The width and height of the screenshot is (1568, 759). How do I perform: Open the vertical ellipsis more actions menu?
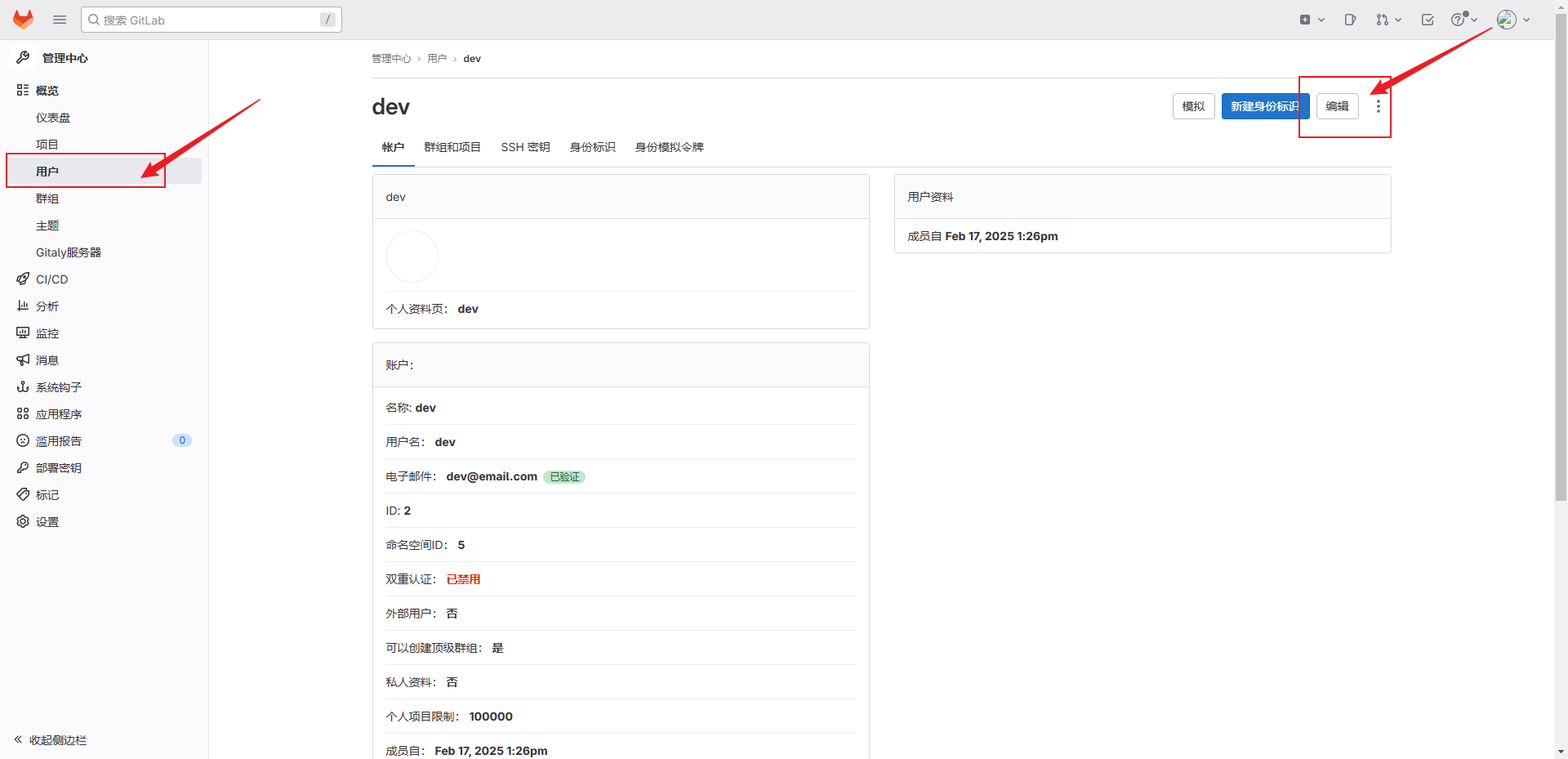pyautogui.click(x=1379, y=106)
